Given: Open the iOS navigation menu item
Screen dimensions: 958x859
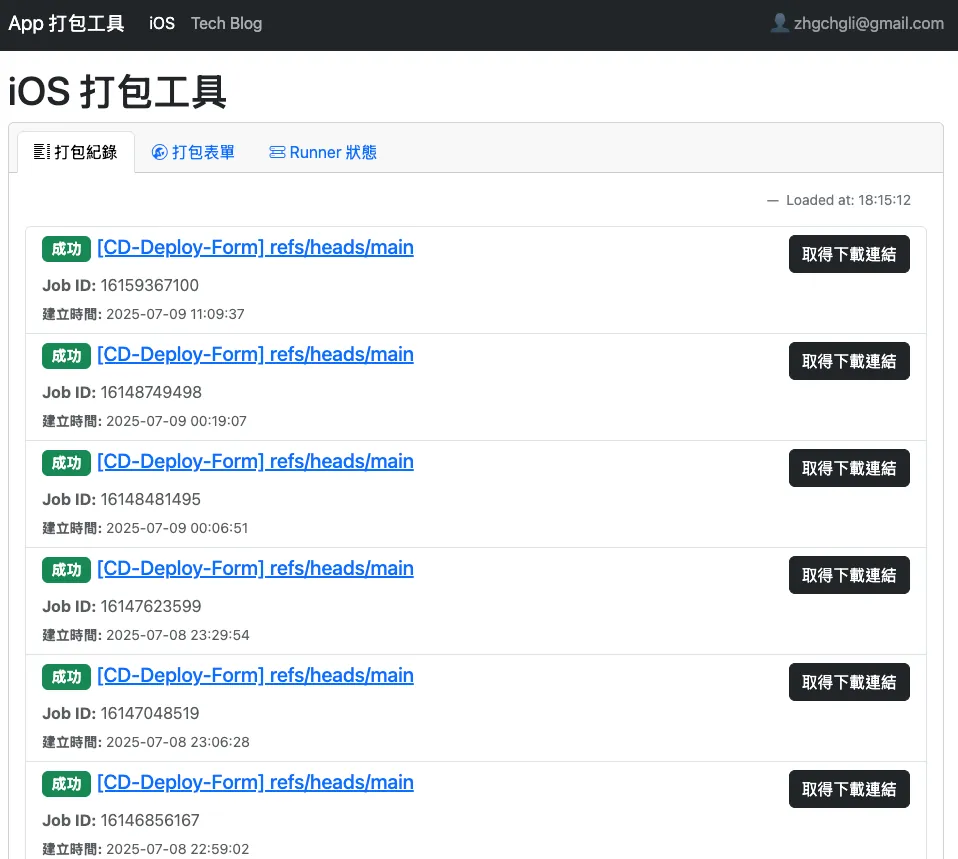Looking at the screenshot, I should pyautogui.click(x=162, y=23).
